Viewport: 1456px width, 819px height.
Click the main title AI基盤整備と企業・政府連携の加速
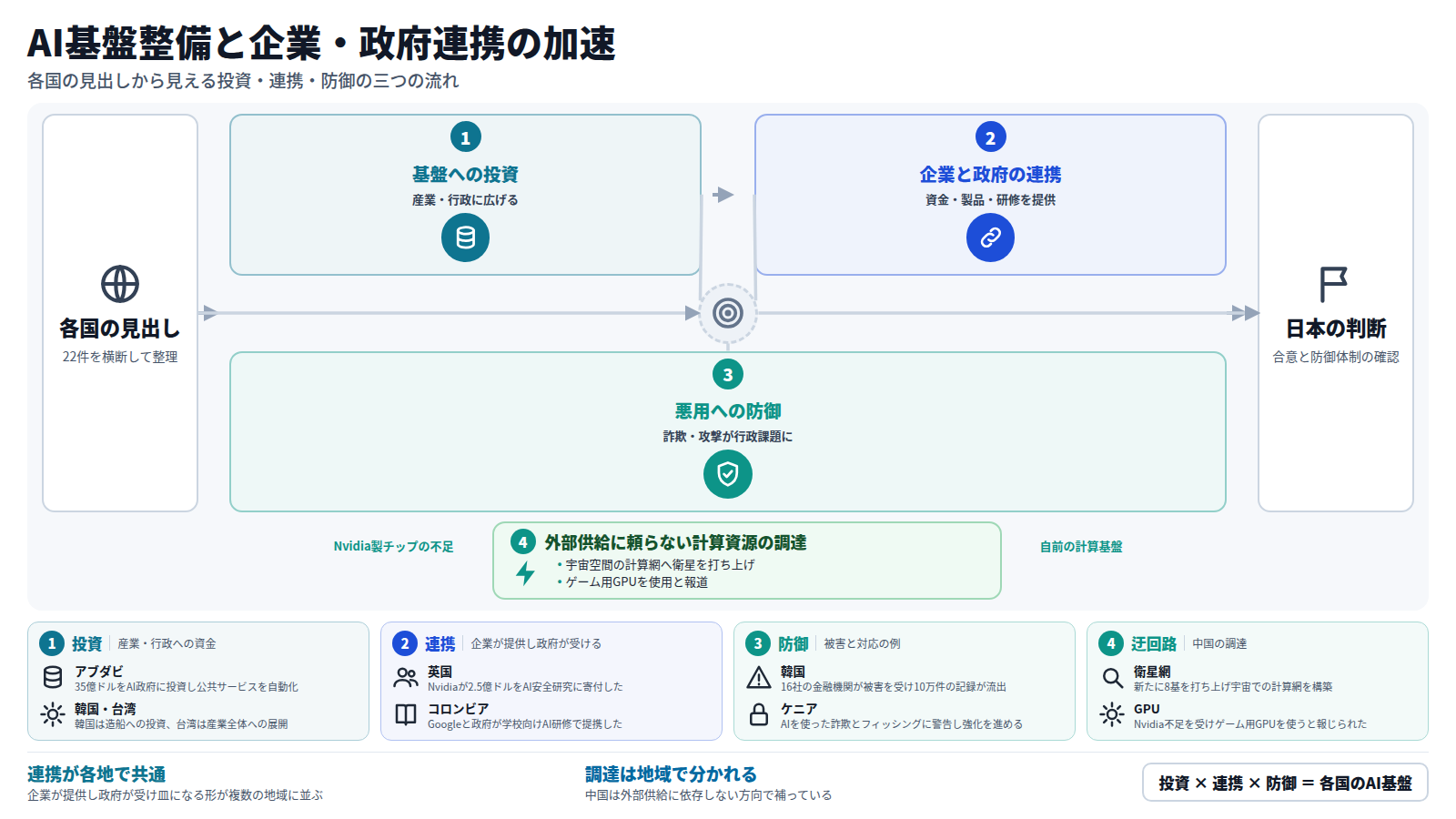pyautogui.click(x=321, y=43)
